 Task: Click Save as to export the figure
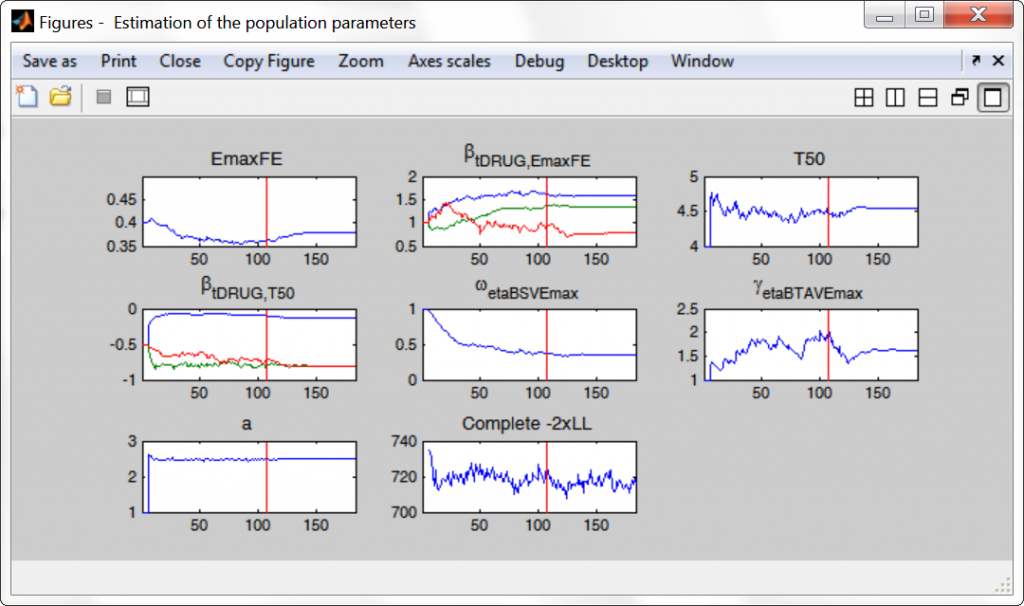pos(49,61)
